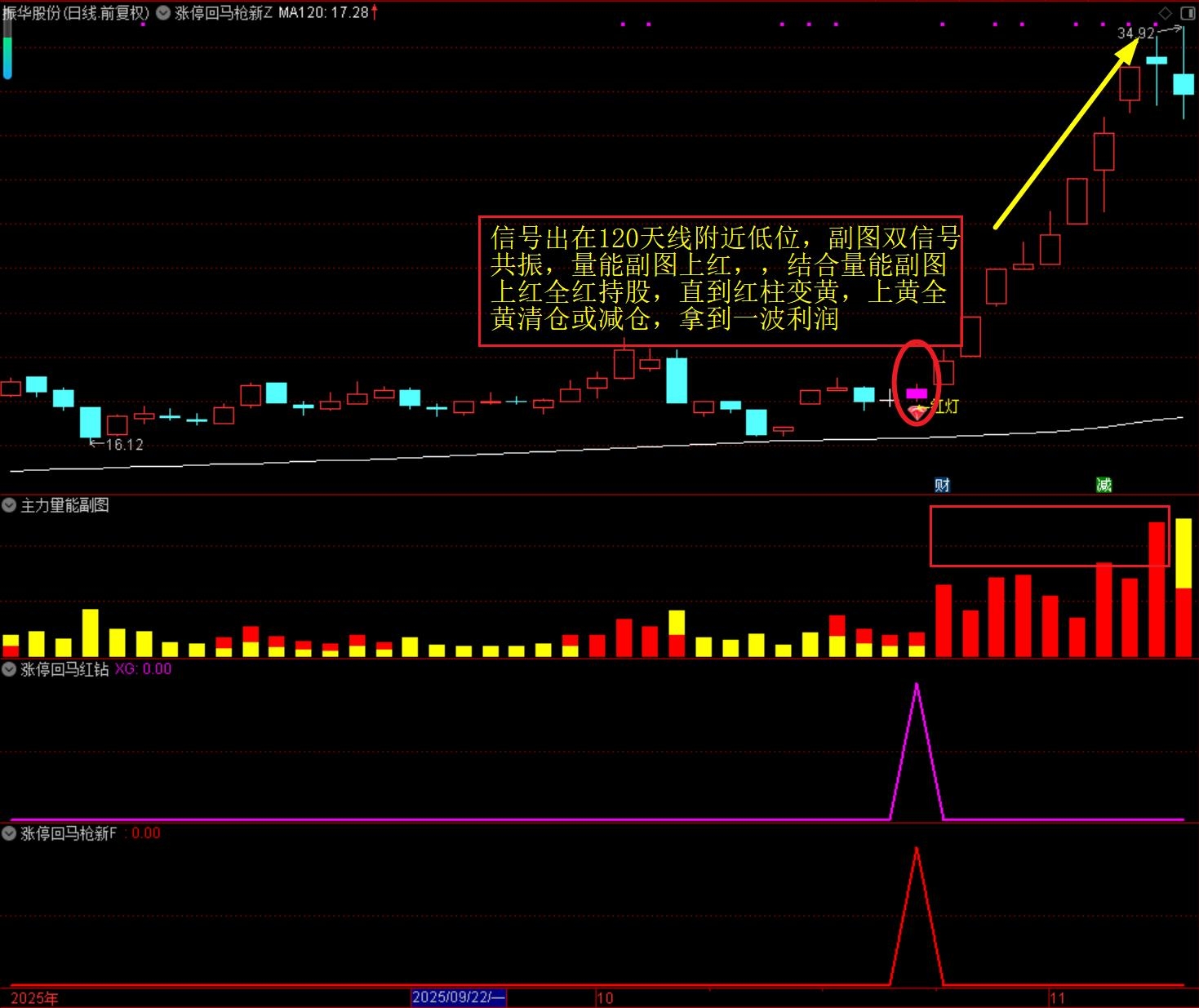Viewport: 1199px width, 1008px height.
Task: Click the yellow 红灯 signal label
Action: click(x=944, y=406)
